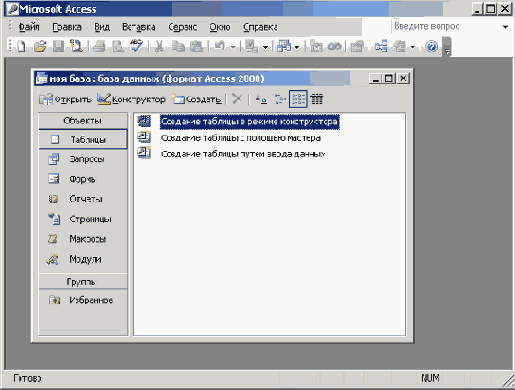
Task: Open the Вид menu
Action: [x=102, y=27]
